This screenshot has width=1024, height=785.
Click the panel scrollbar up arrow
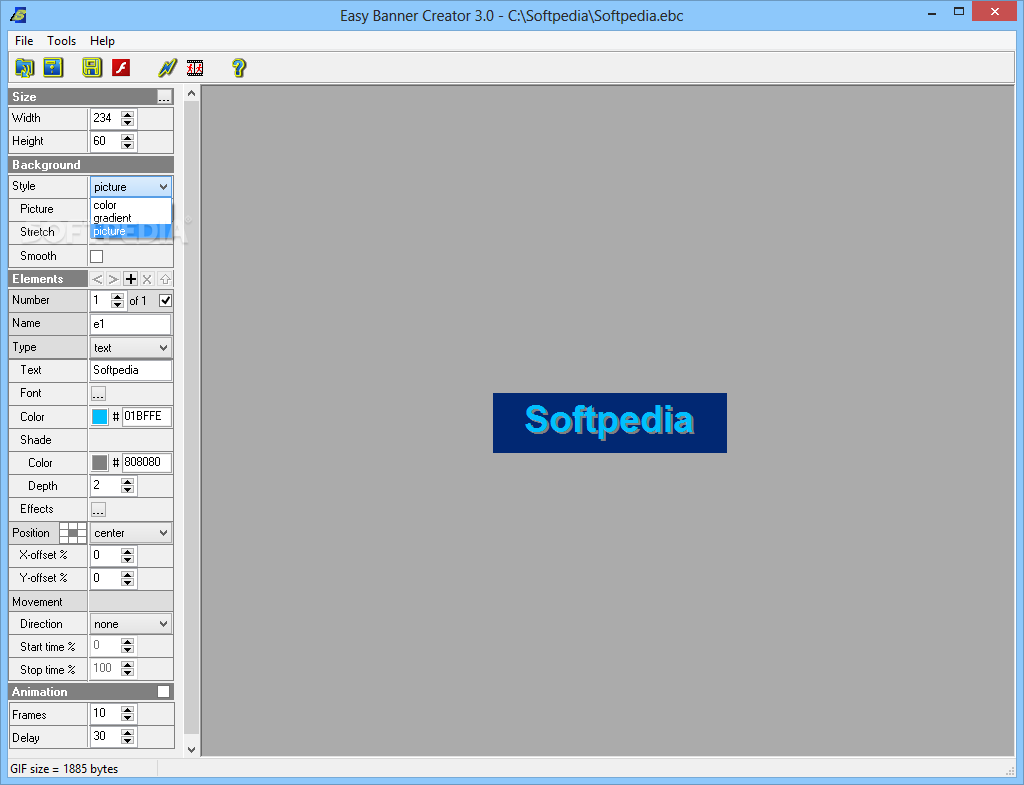(191, 93)
